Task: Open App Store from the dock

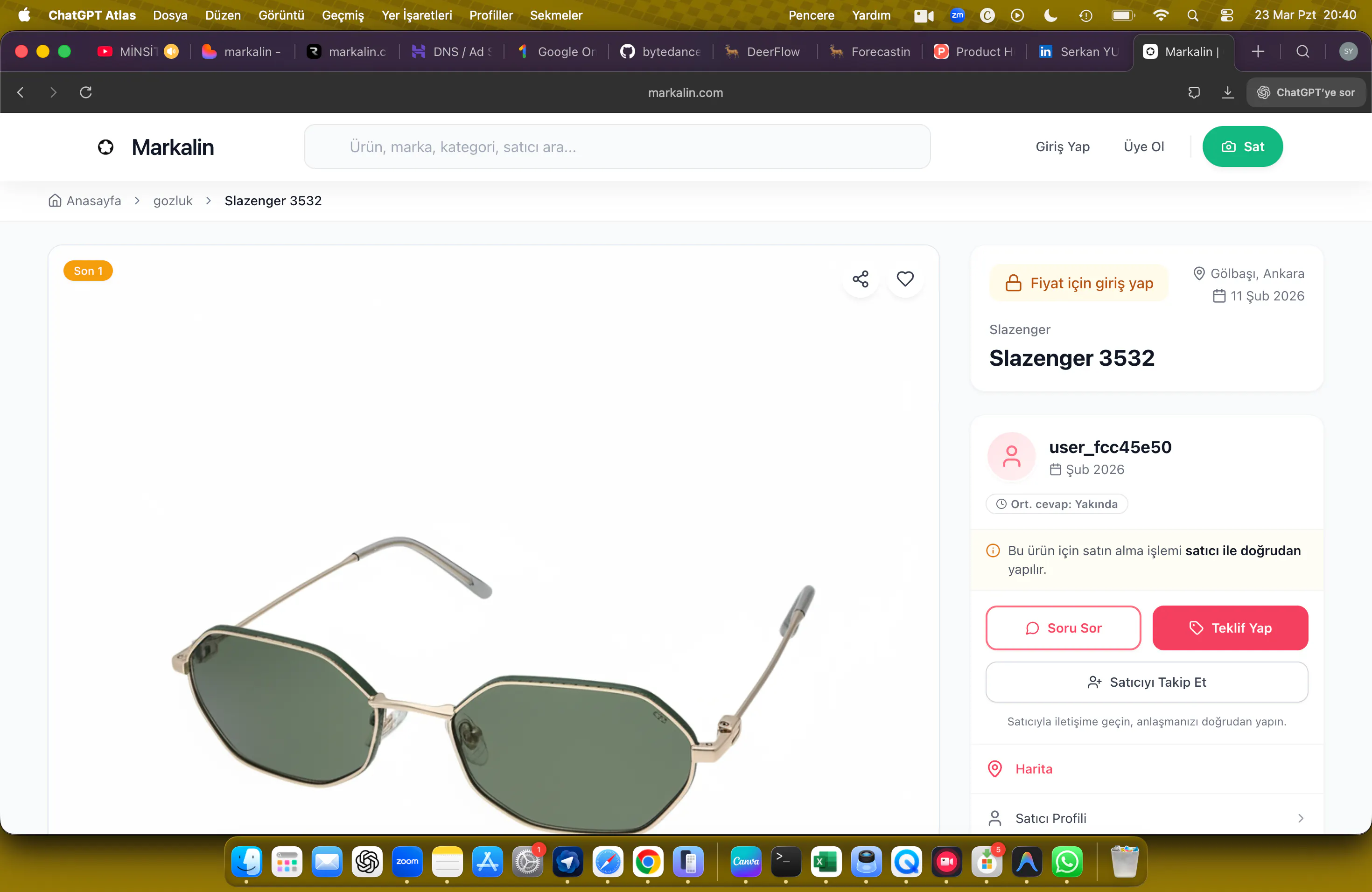Action: click(x=488, y=862)
